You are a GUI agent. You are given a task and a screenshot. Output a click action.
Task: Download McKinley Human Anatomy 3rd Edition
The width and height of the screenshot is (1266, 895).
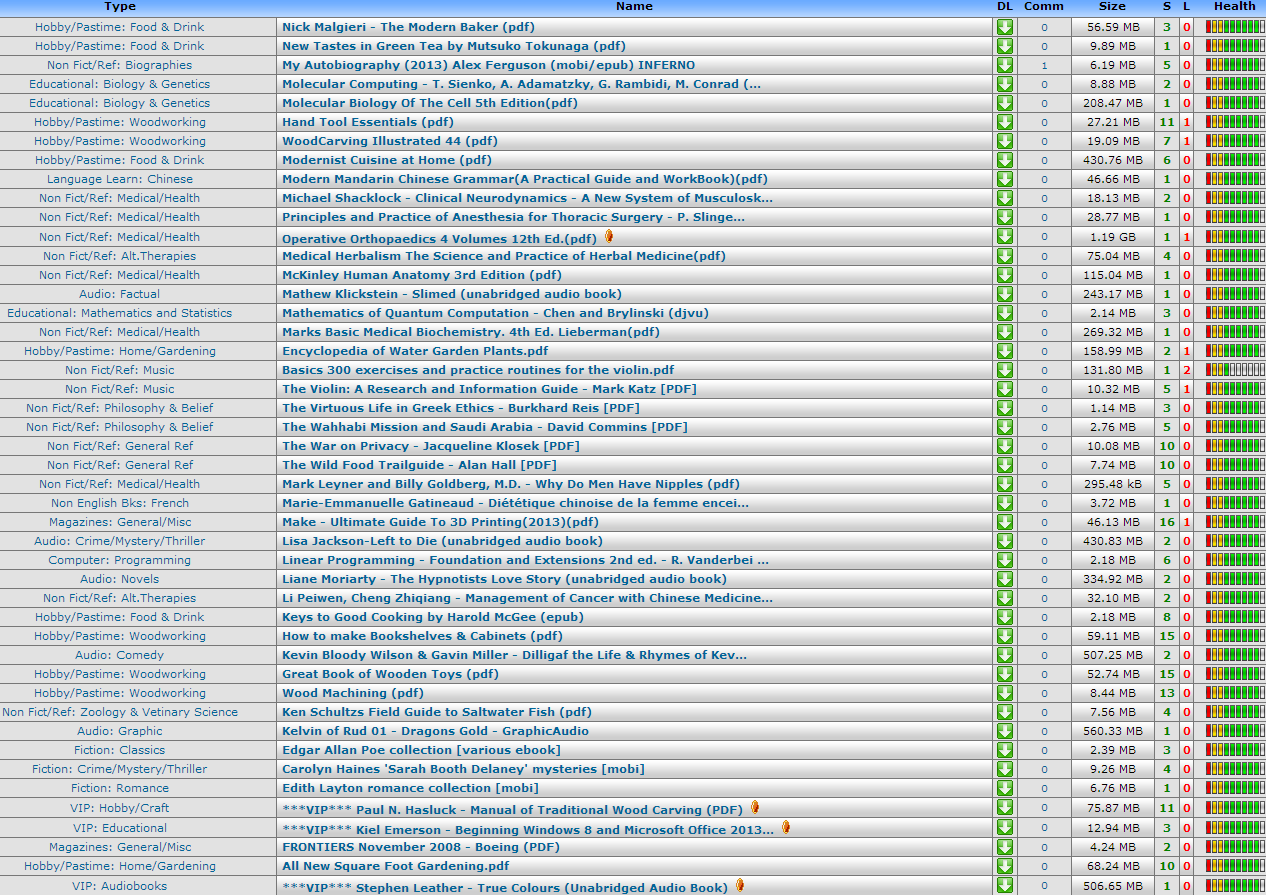click(1004, 275)
